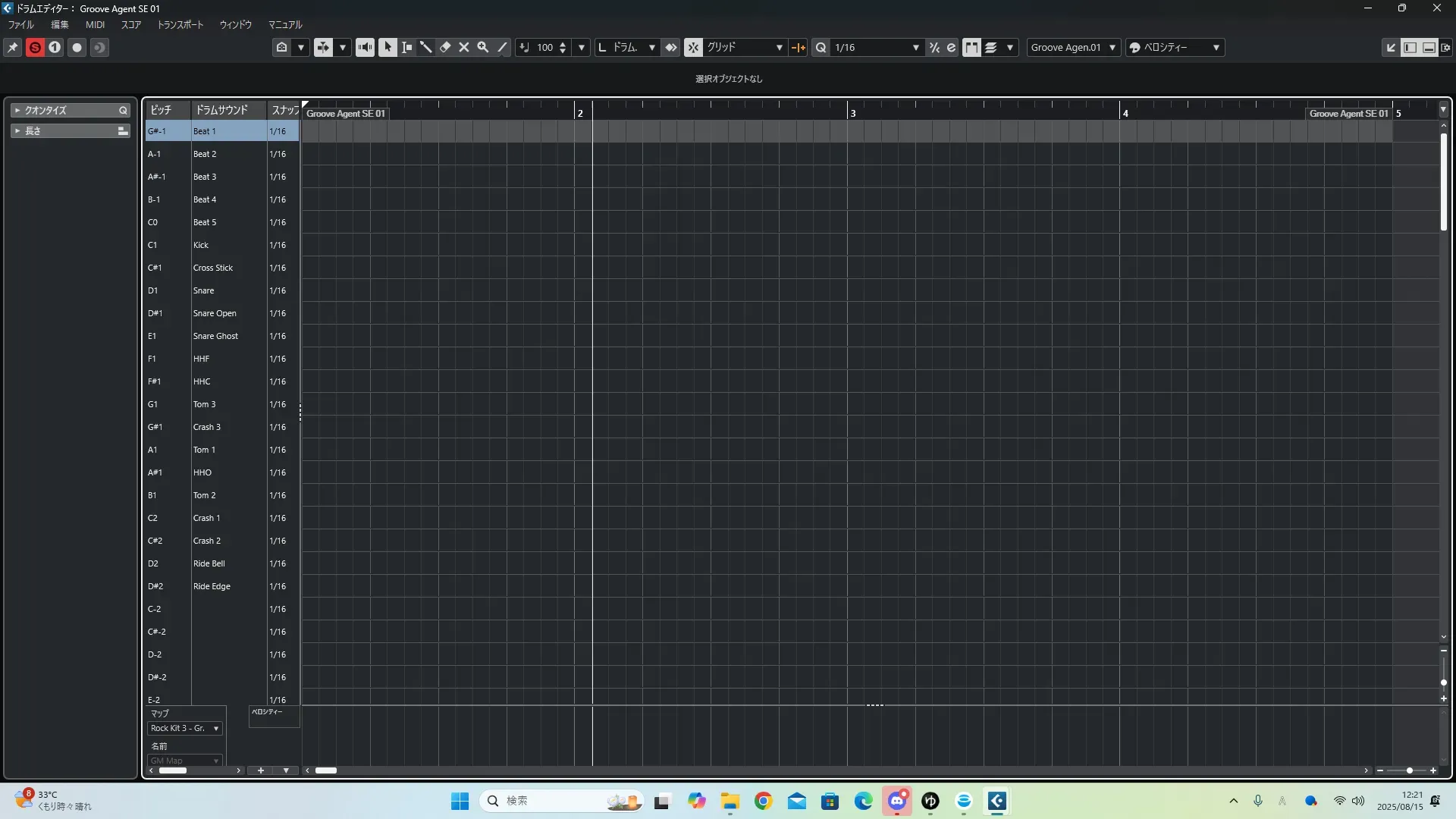Click the ドラムサウンド column header

point(221,110)
